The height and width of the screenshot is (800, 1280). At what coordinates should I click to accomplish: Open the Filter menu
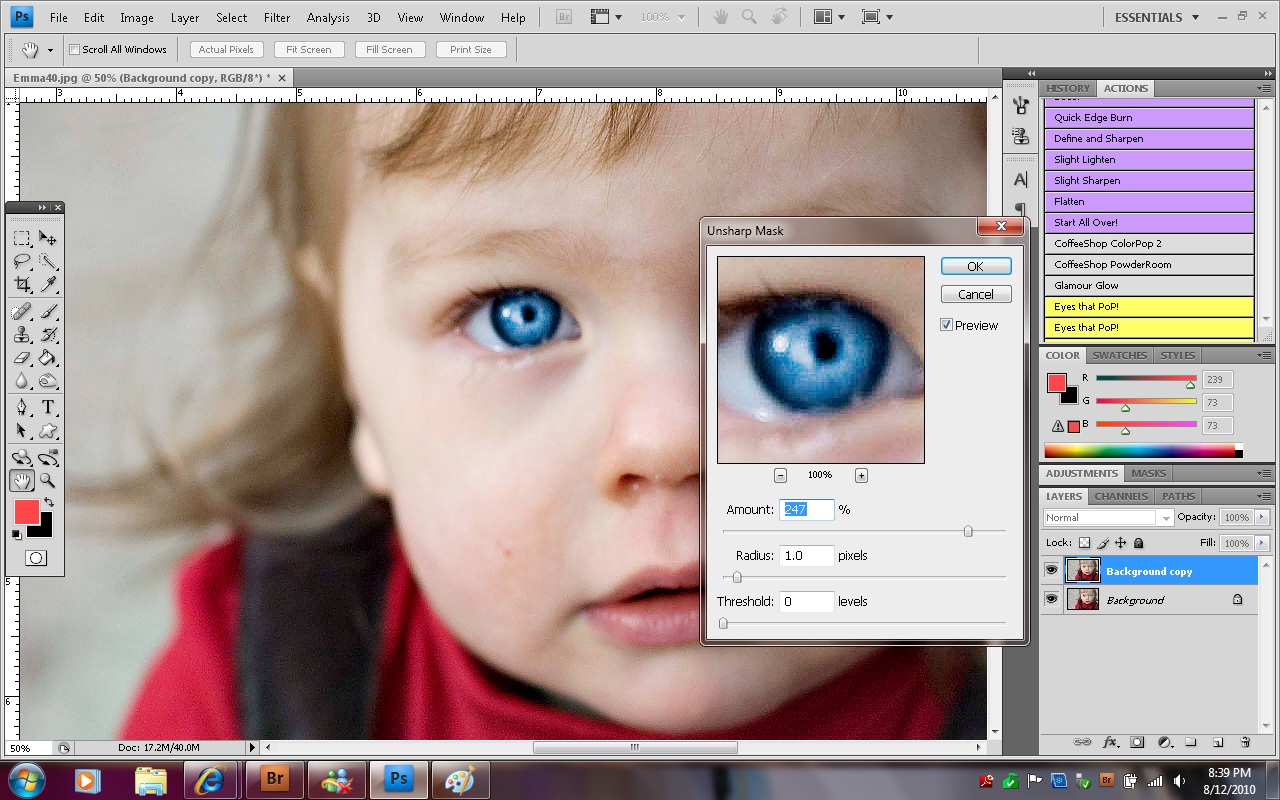[277, 17]
